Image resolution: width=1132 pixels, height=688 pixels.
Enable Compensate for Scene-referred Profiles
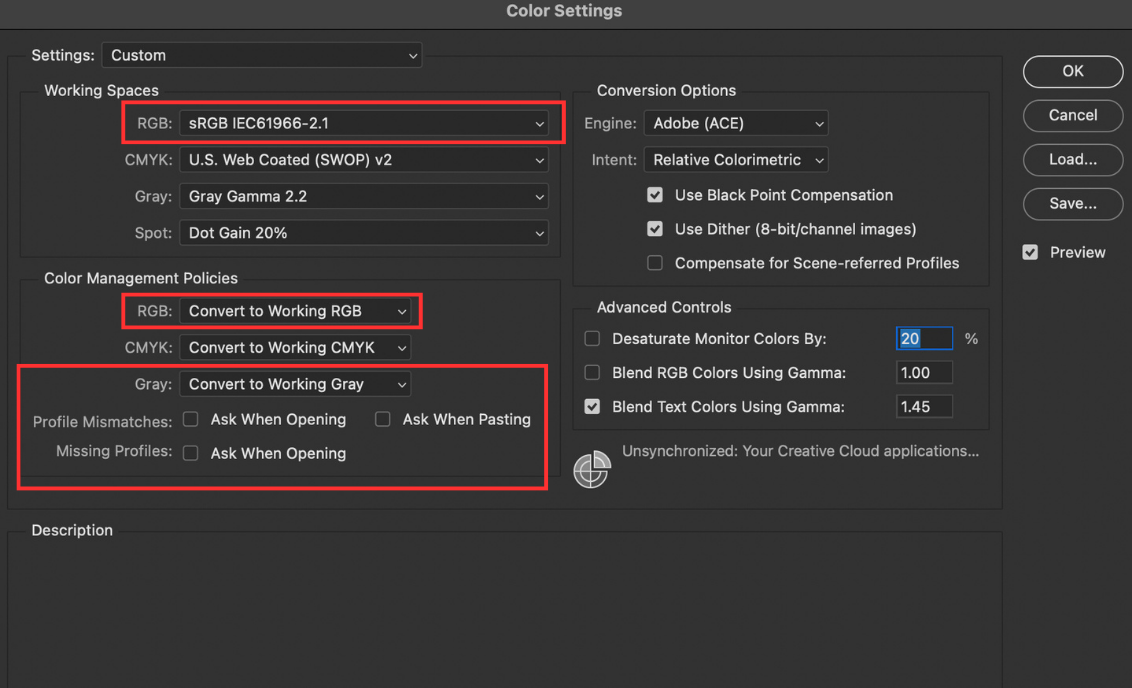click(655, 263)
